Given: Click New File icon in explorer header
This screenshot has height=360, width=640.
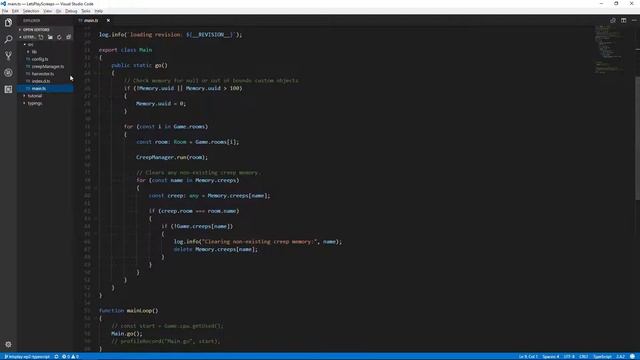Looking at the screenshot, I should (x=41, y=37).
